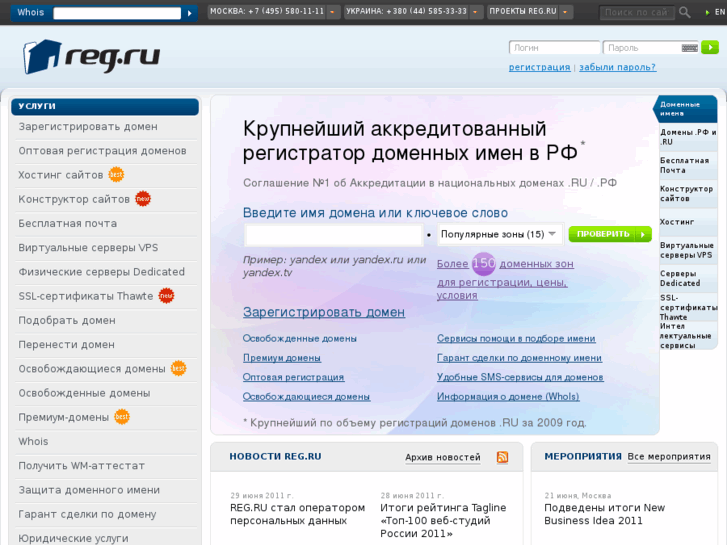Click the purple 150 zones bubble

coord(484,263)
